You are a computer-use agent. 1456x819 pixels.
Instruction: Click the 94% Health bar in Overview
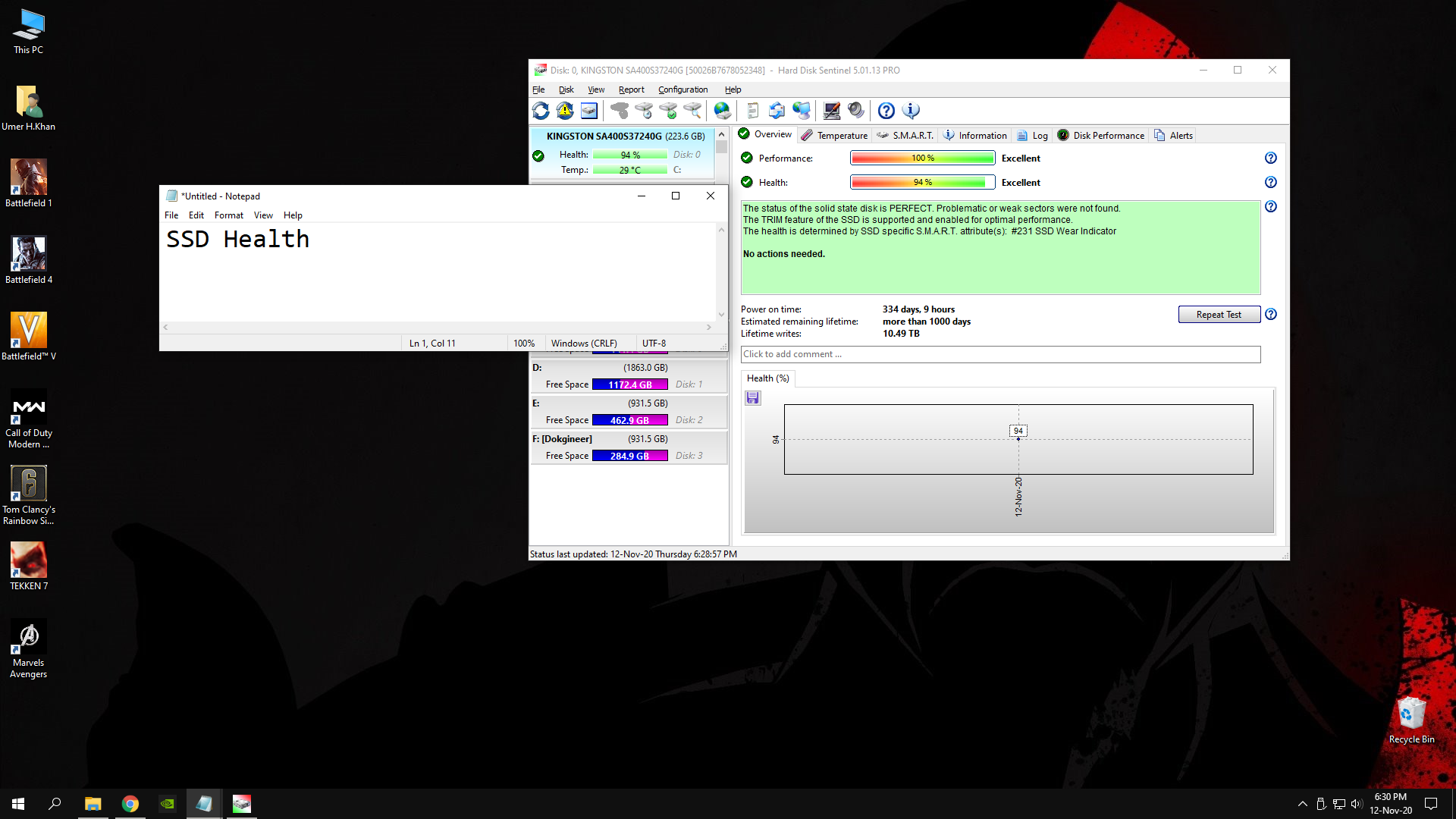click(922, 182)
